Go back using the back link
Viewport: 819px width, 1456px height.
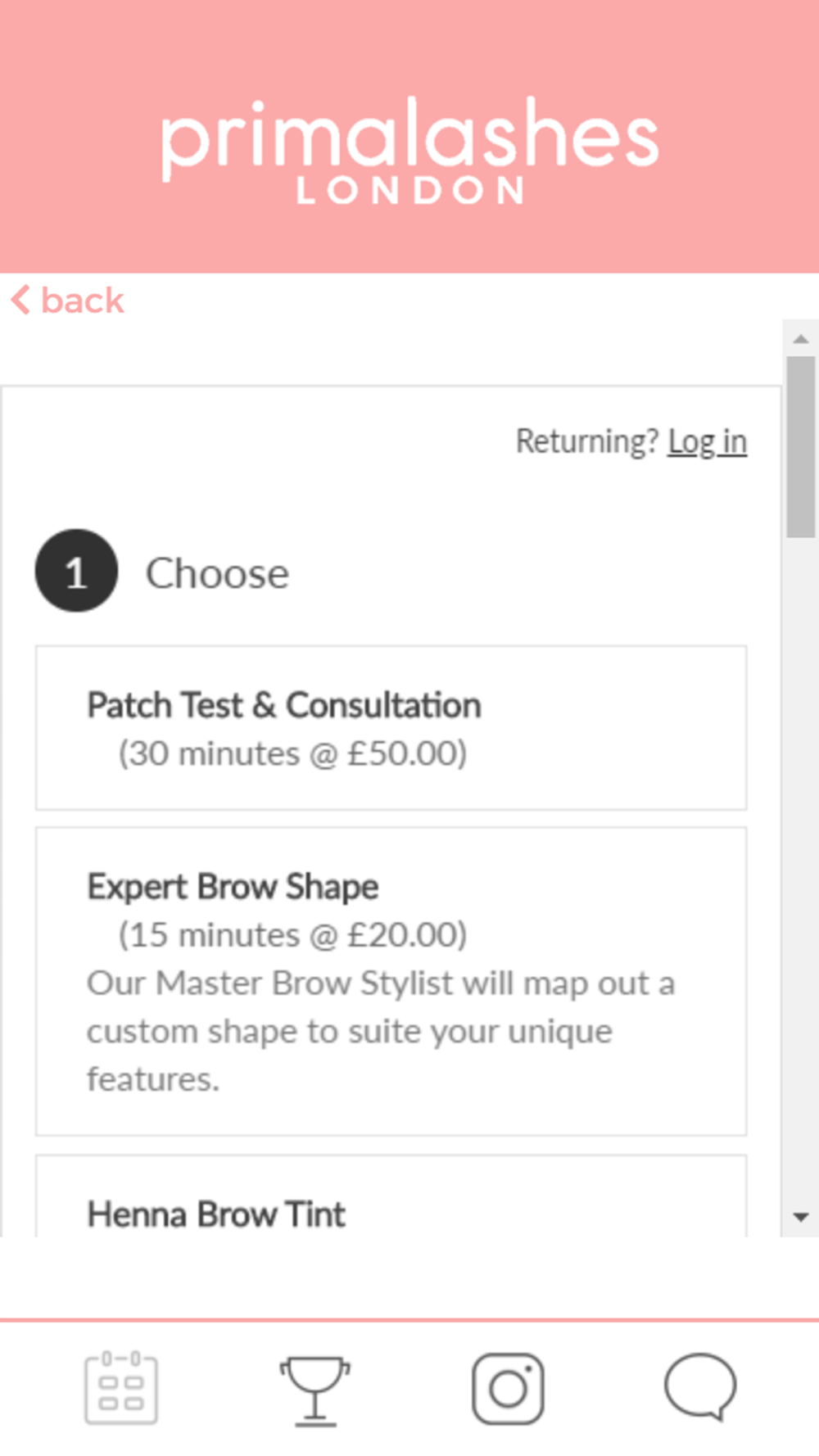tap(83, 301)
